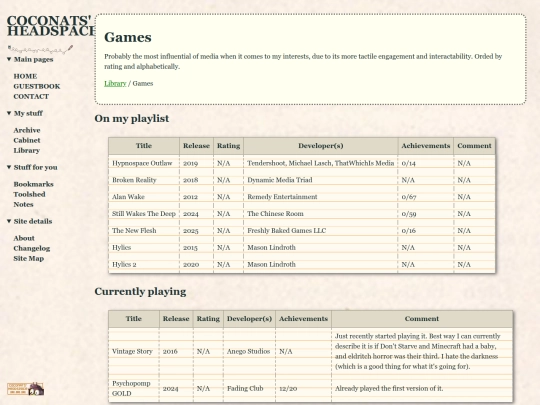Screen dimensions: 540x405
Task: Click the 0/14 achievements cell
Action: point(426,163)
